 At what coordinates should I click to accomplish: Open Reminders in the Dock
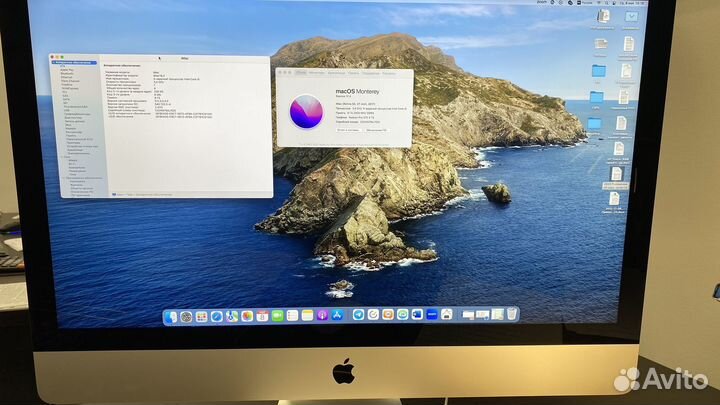coord(292,315)
